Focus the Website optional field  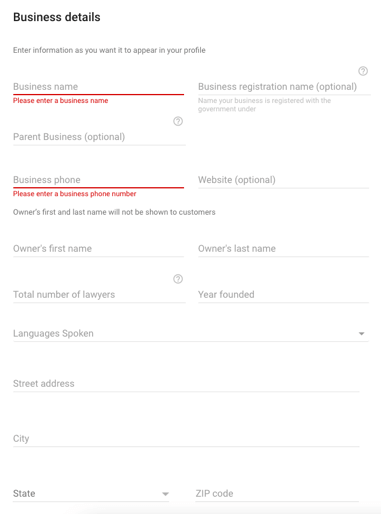(x=283, y=180)
